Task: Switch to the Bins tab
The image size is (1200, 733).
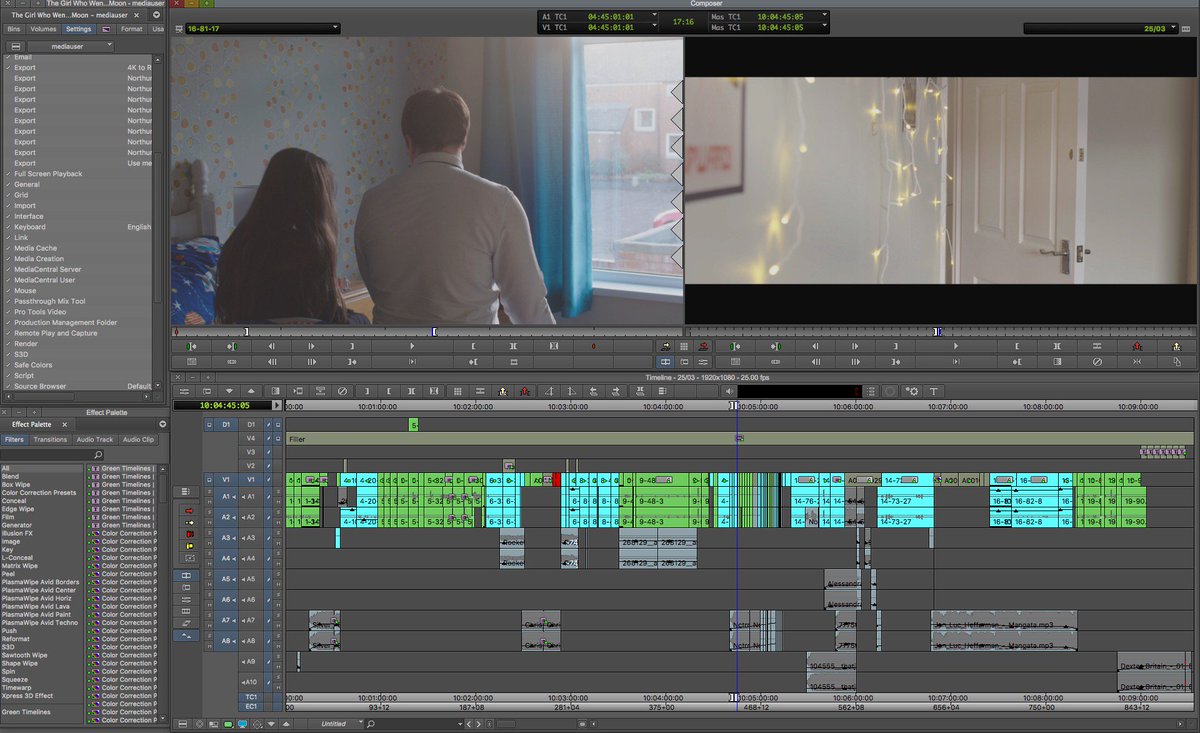Action: 15,29
